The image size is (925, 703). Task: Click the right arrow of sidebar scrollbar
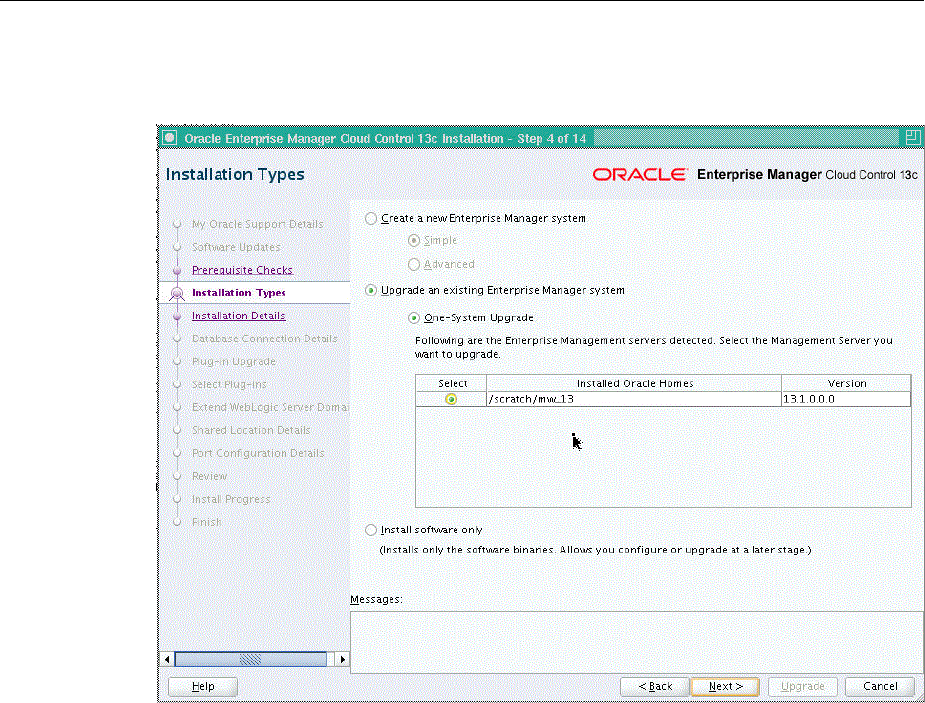click(x=342, y=659)
